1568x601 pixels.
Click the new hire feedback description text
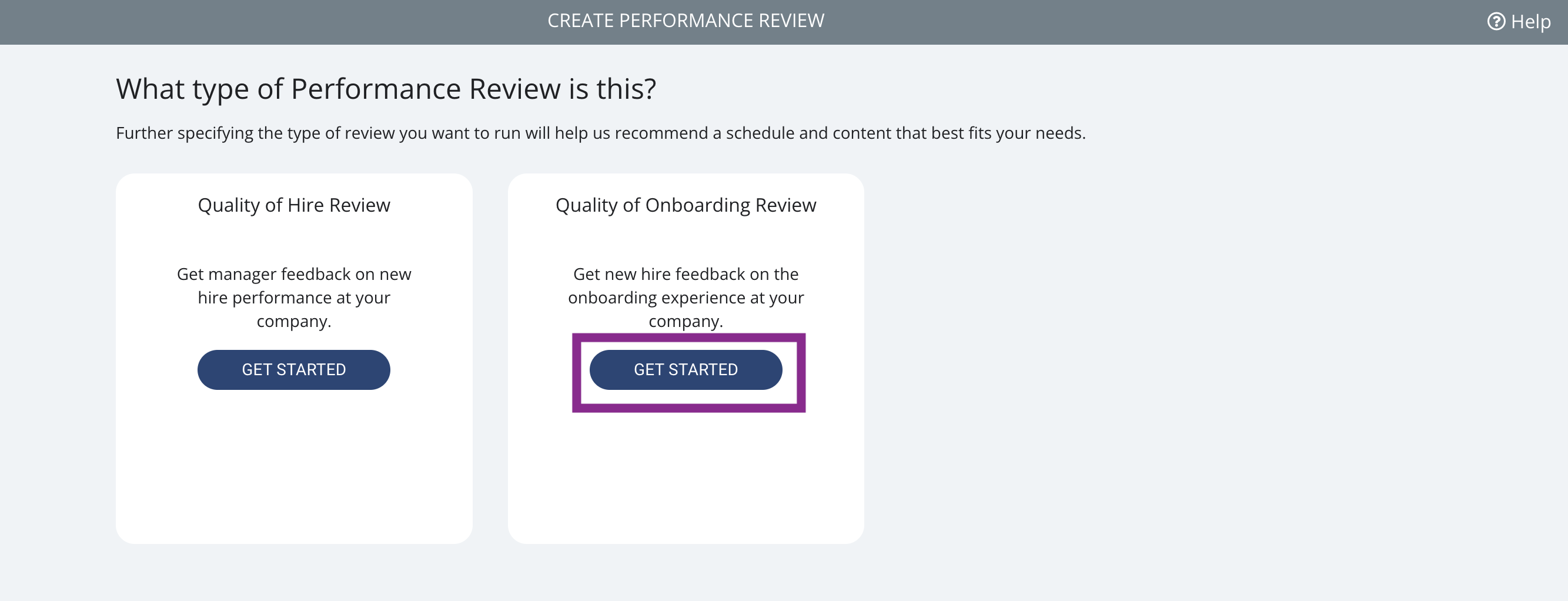(686, 298)
